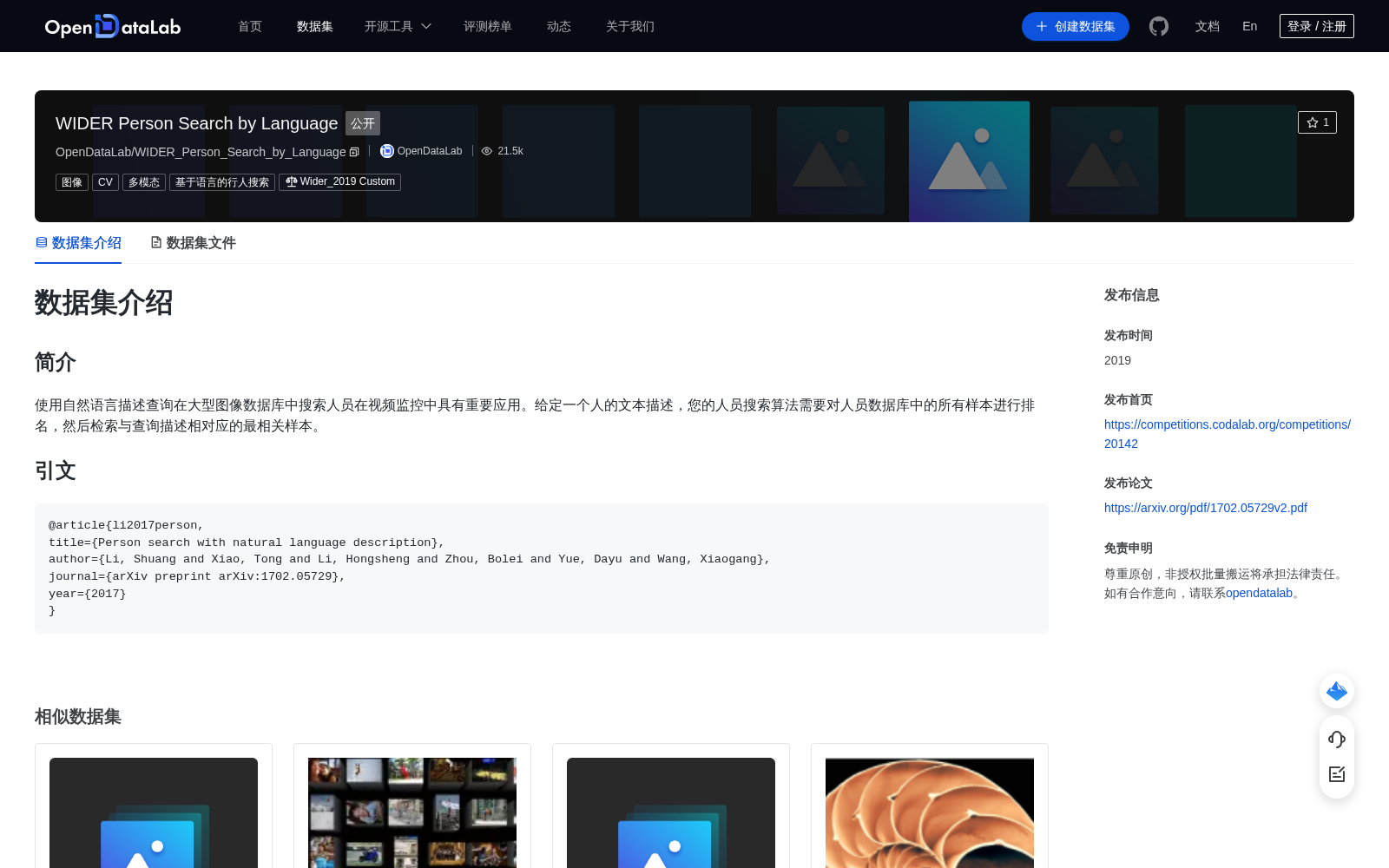Click the OpenDataLab logo
Viewport: 1389px width, 868px height.
pyautogui.click(x=113, y=26)
